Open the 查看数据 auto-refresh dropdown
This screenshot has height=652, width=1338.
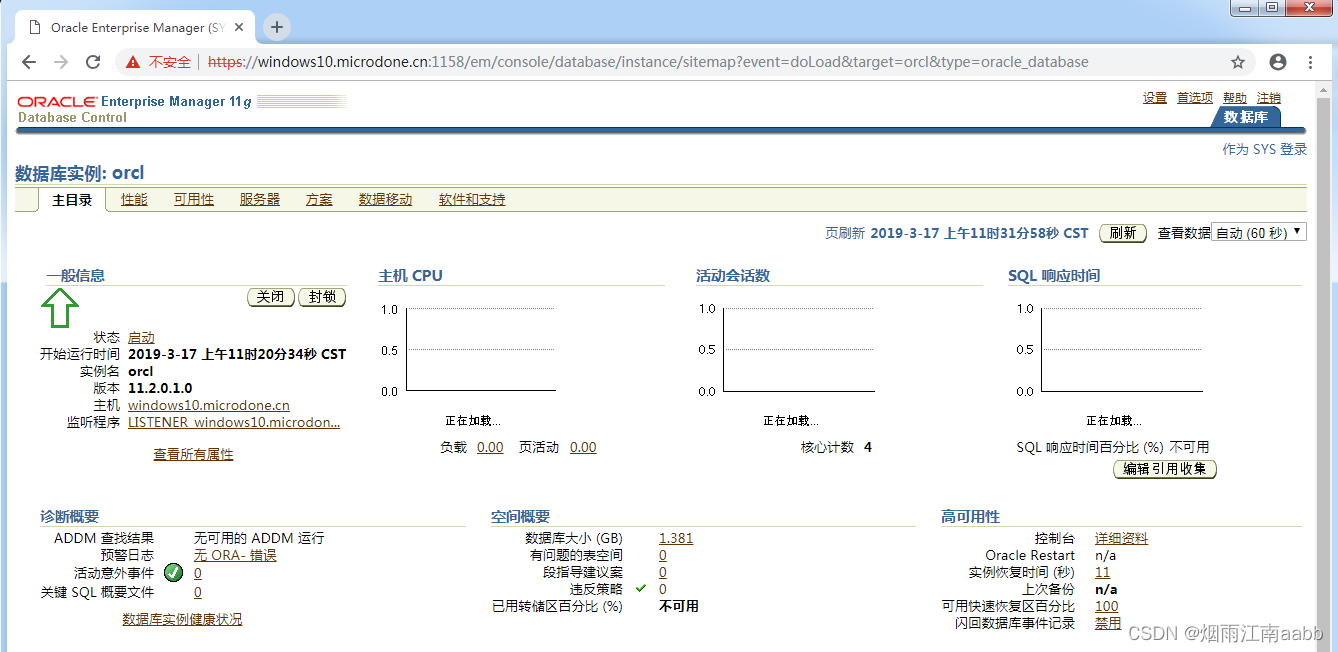[x=1258, y=233]
